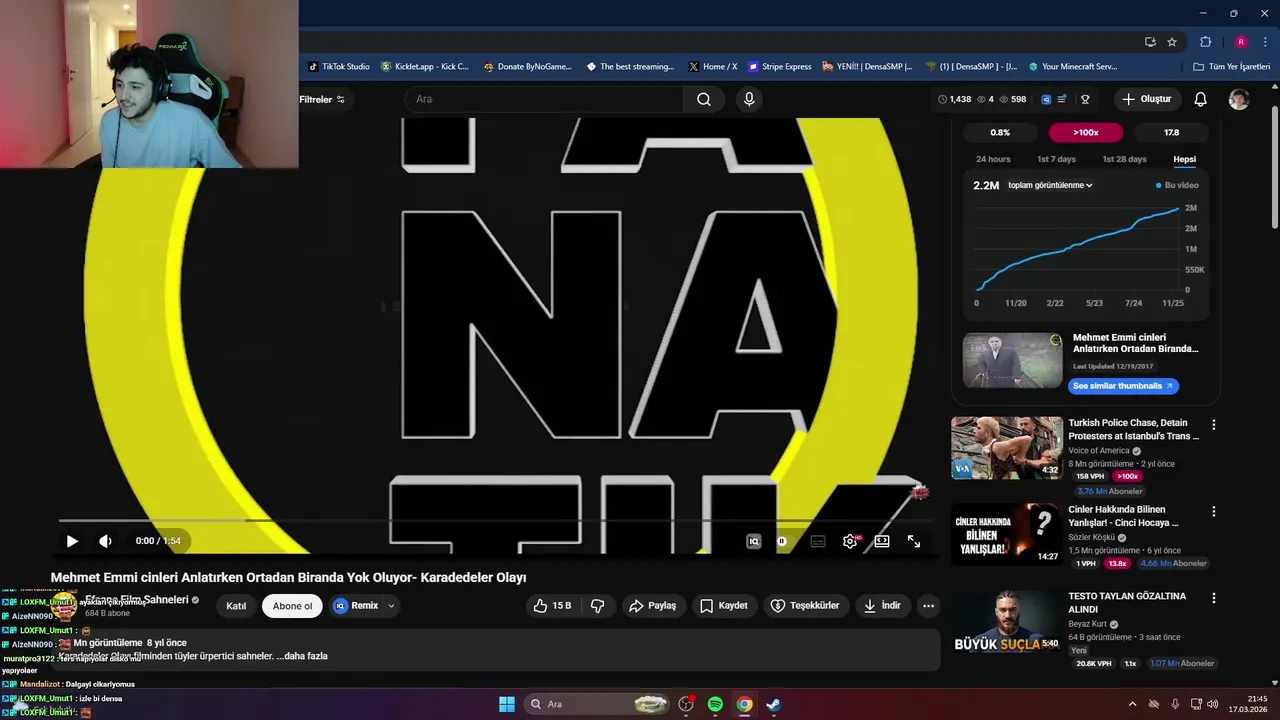Screen dimensions: 1280x720
Task: Expand description with ...daha fazla
Action: pyautogui.click(x=302, y=656)
